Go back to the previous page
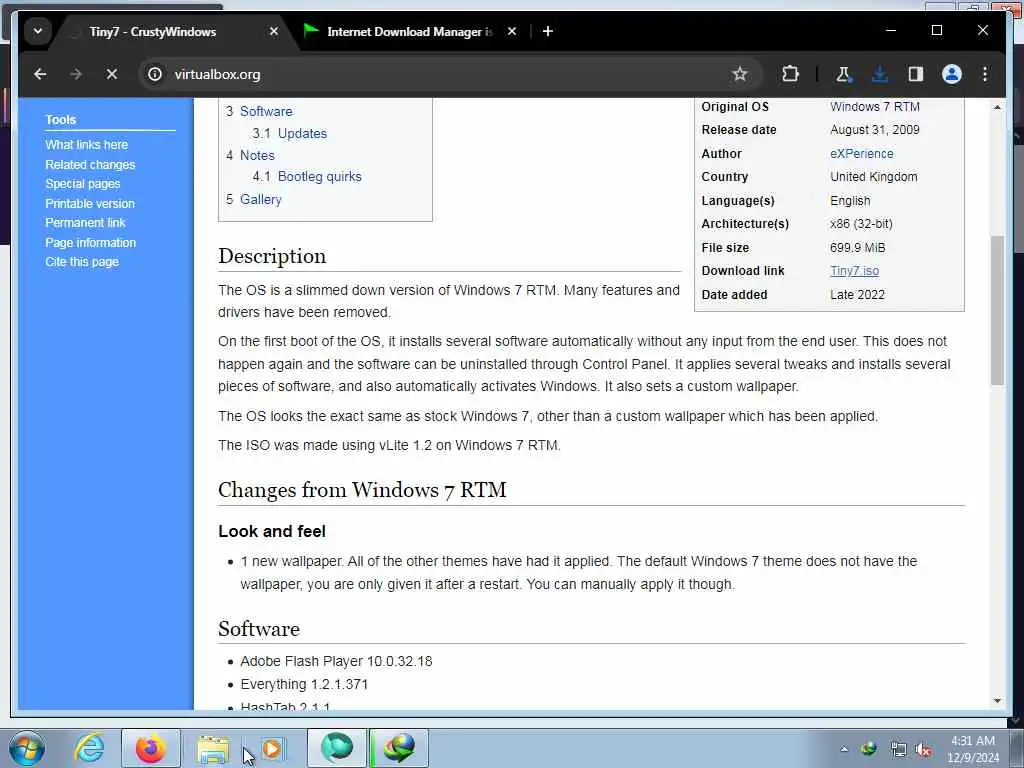This screenshot has width=1024, height=768. pos(40,74)
